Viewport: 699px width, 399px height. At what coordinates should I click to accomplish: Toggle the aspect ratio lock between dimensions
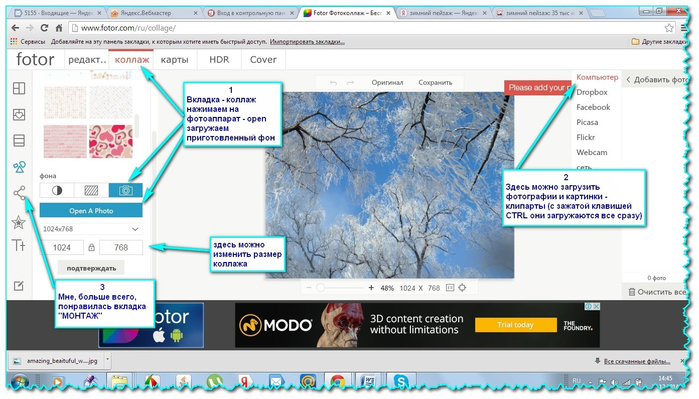tap(91, 247)
